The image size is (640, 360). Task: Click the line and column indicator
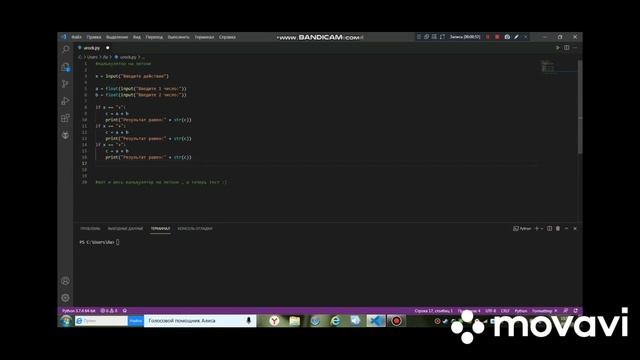click(x=433, y=311)
